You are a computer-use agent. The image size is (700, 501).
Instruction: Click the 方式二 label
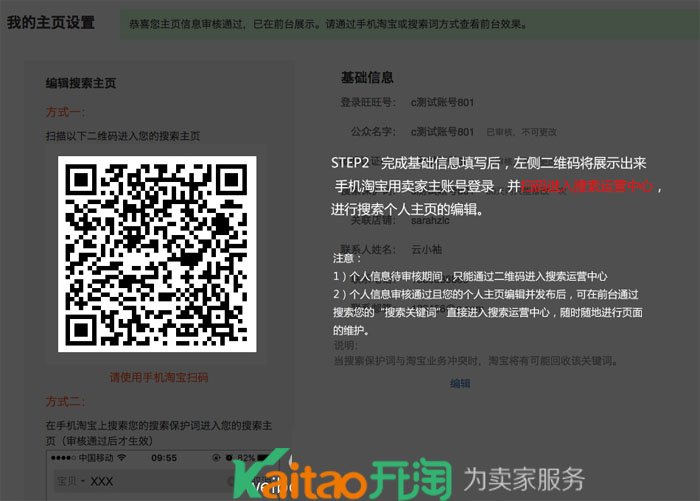pyautogui.click(x=65, y=401)
